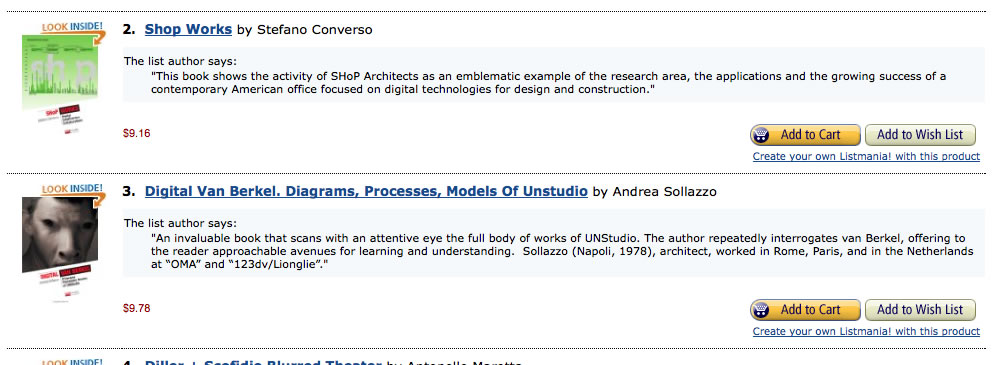Click Look Inside badge on item 4
Viewport: 1000px width, 365px height.
(x=71, y=362)
